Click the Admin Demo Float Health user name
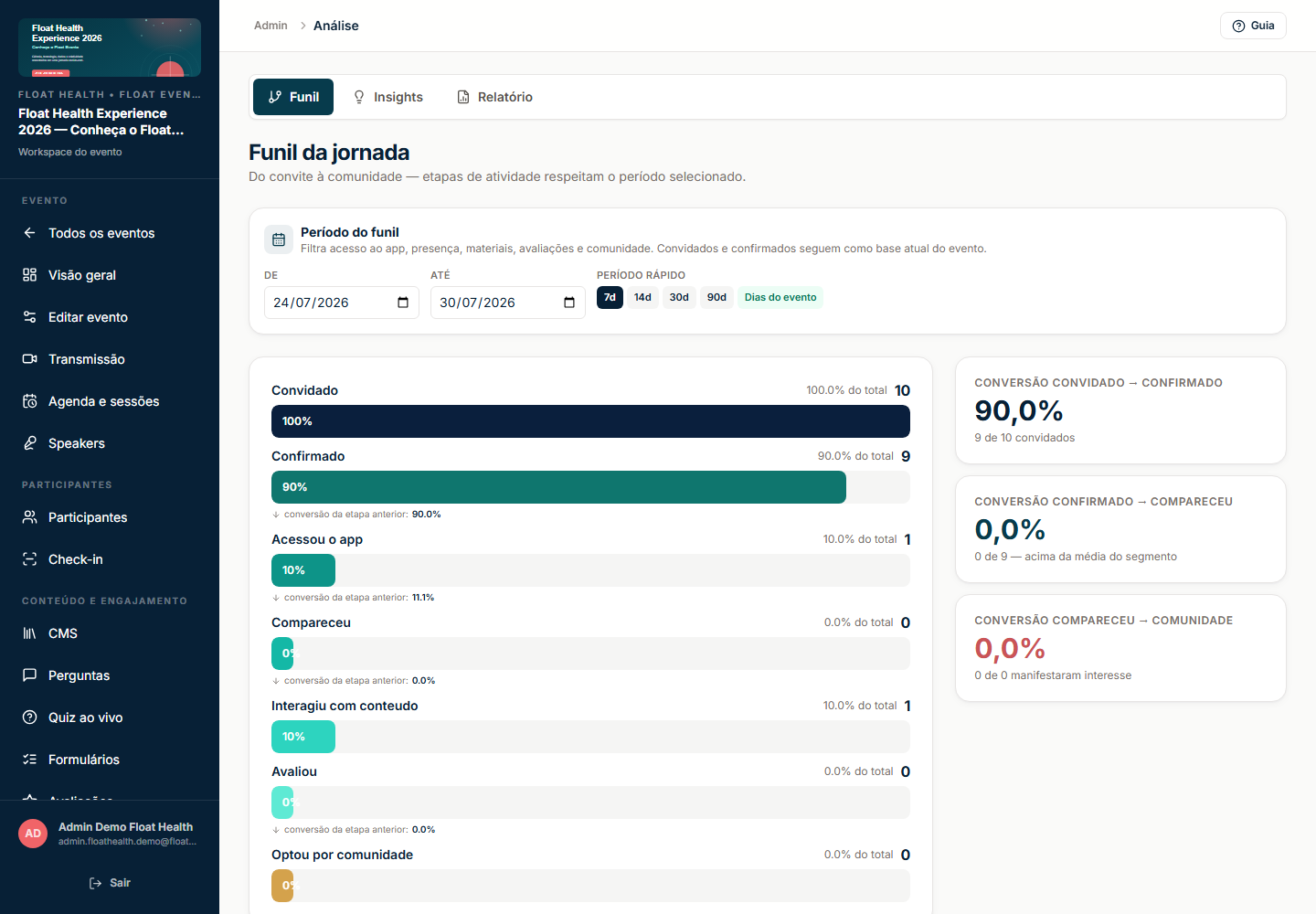 click(x=125, y=827)
